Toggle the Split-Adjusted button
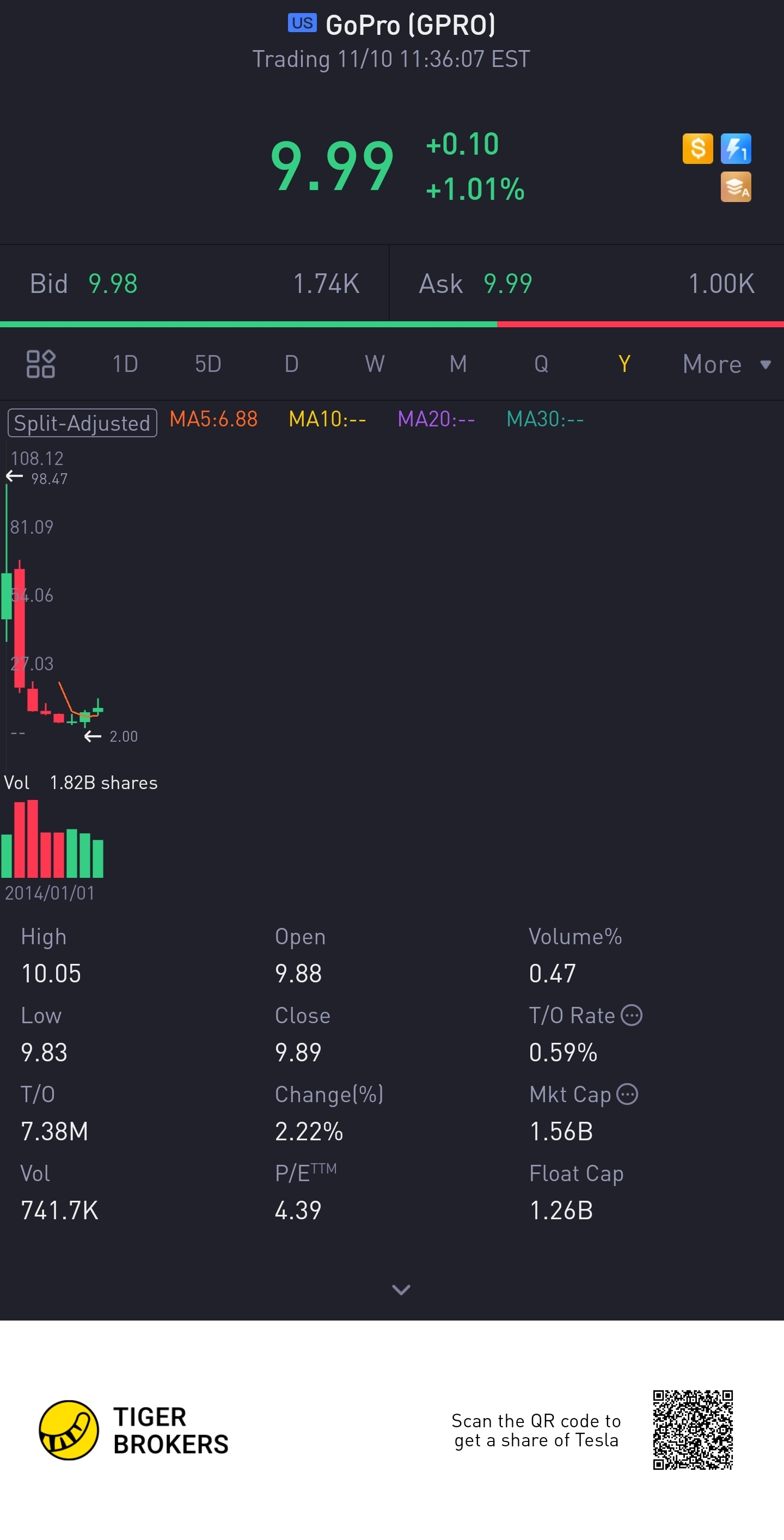The width and height of the screenshot is (784, 1540). tap(82, 423)
